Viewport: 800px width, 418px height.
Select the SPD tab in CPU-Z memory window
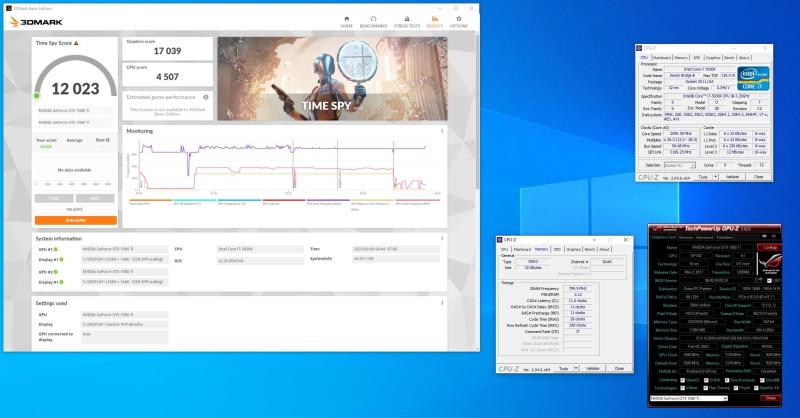coord(556,248)
